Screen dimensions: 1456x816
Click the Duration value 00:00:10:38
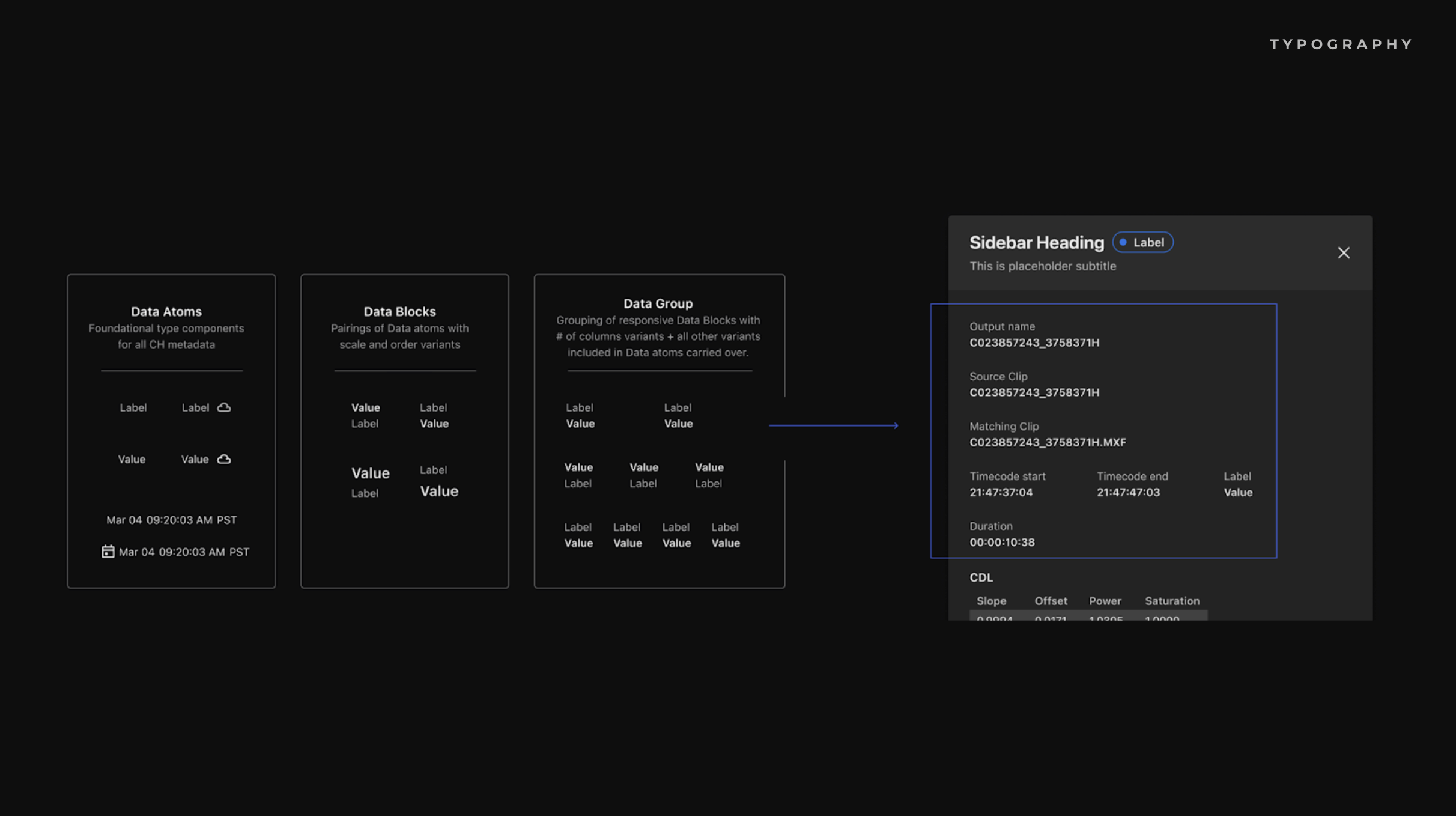1002,542
